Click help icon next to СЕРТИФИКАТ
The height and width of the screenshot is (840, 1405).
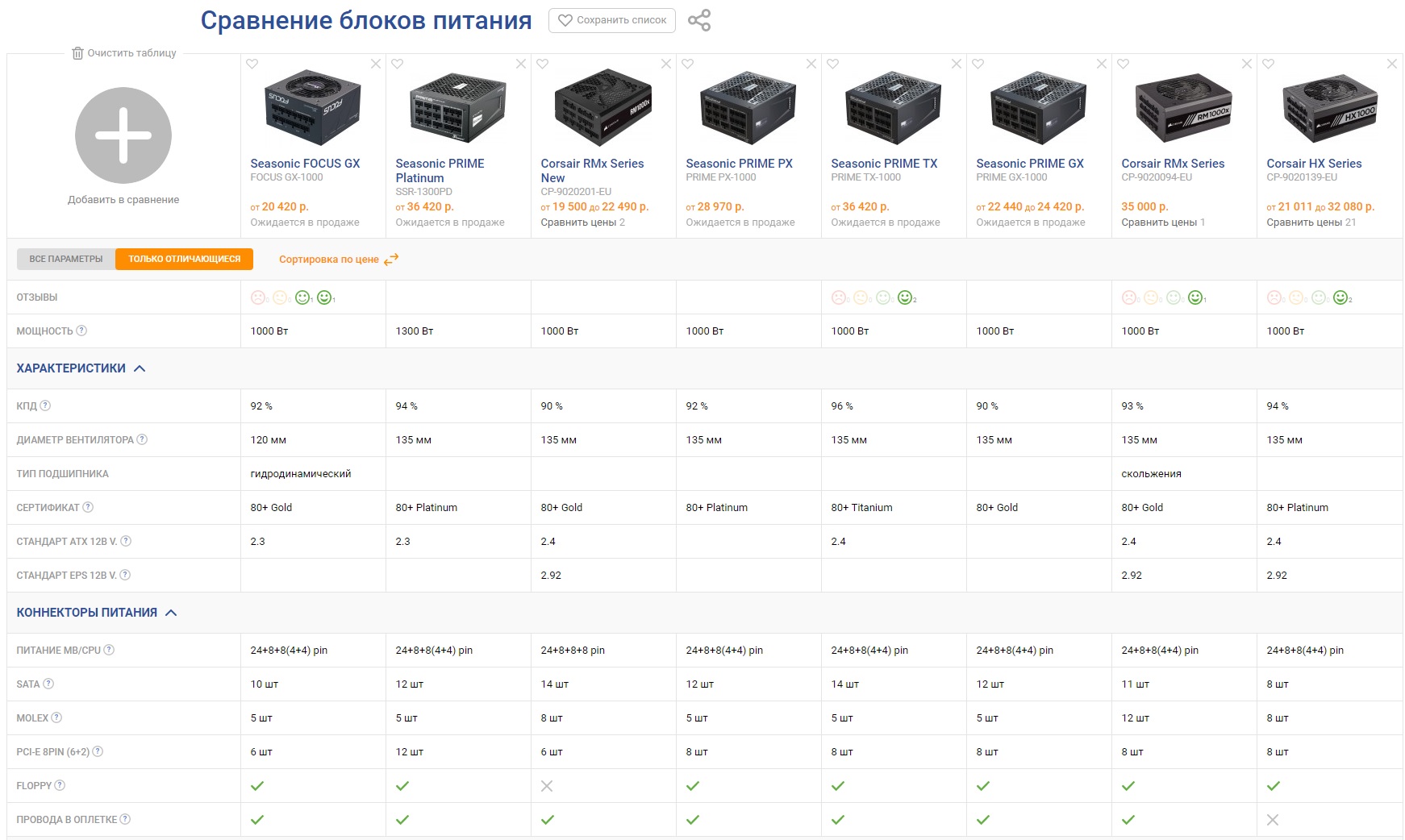(x=88, y=507)
